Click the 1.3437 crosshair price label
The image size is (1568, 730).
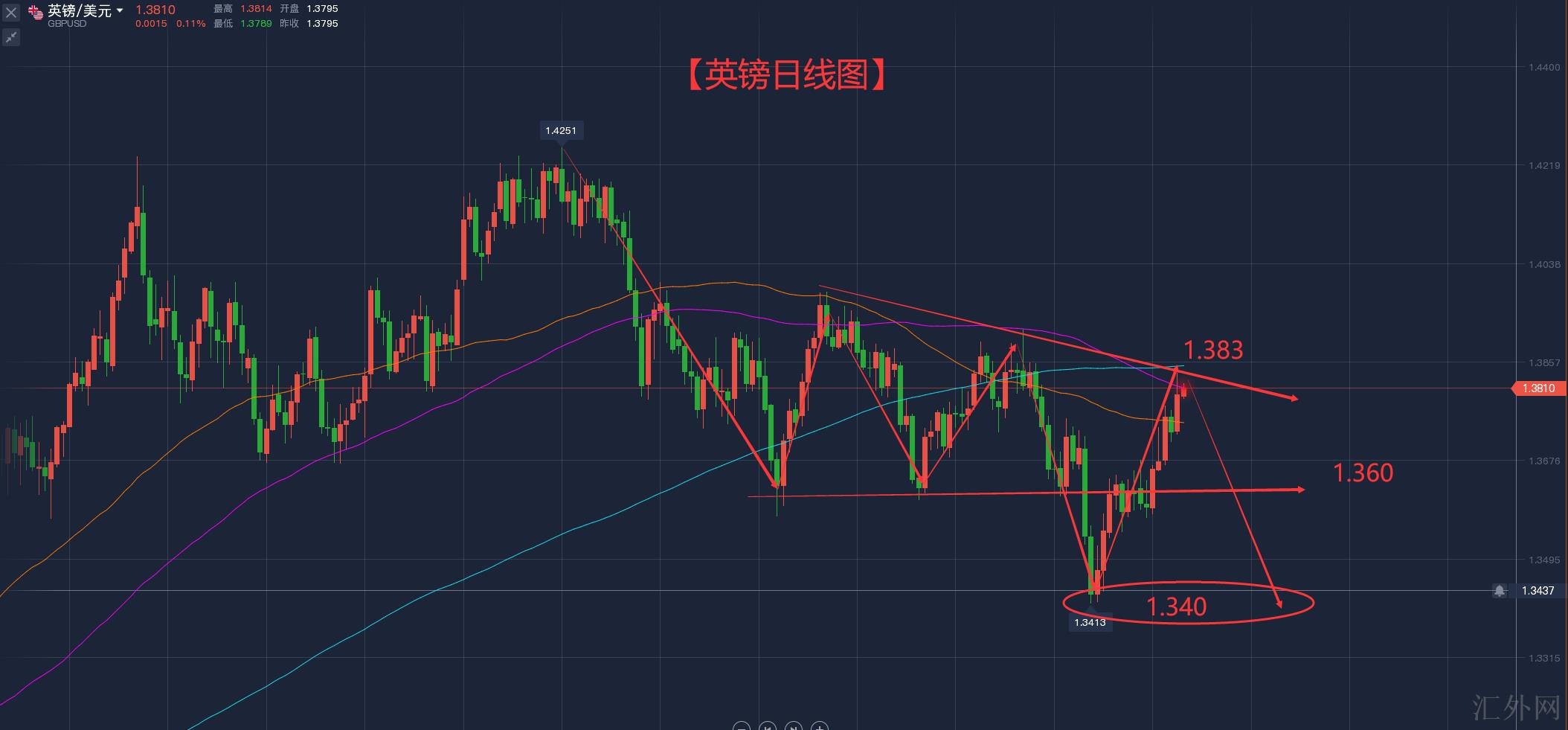coord(1538,591)
